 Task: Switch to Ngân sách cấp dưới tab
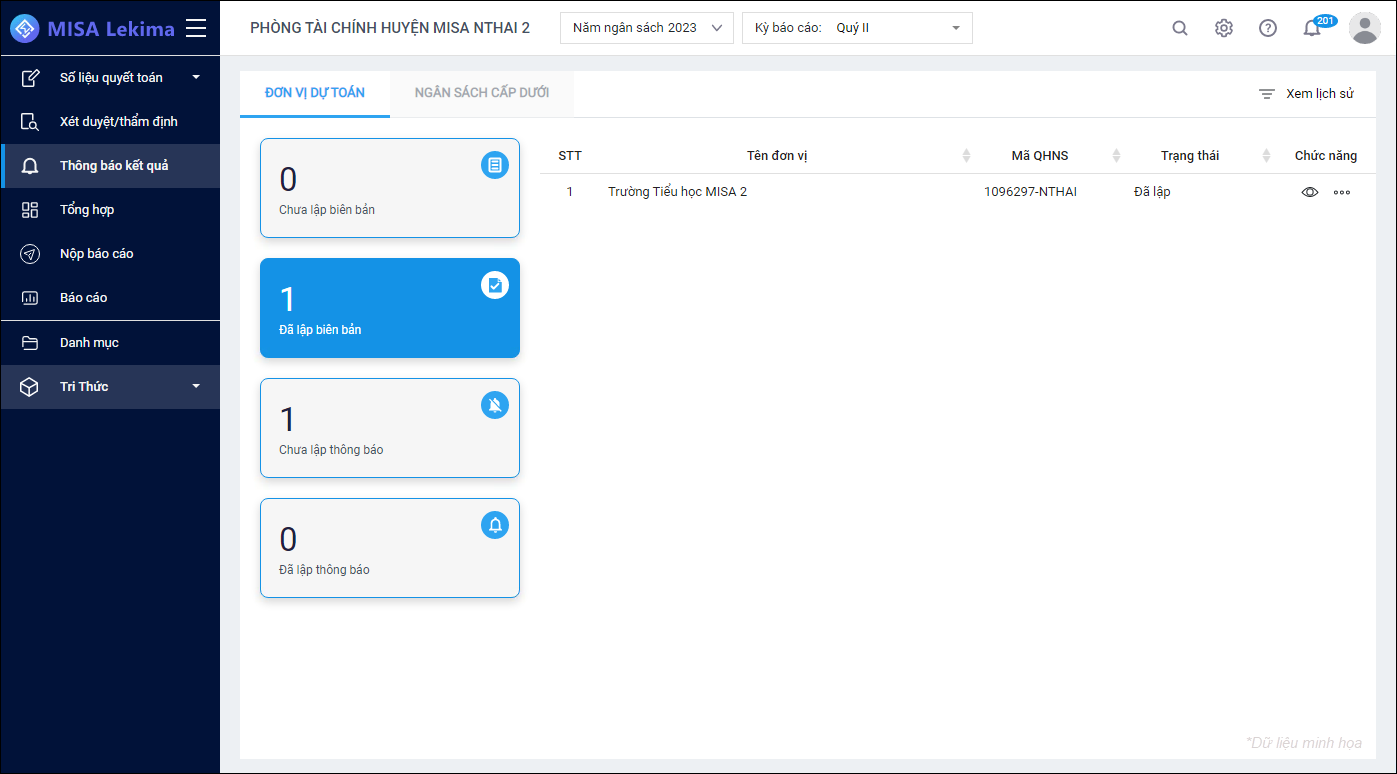pyautogui.click(x=482, y=93)
